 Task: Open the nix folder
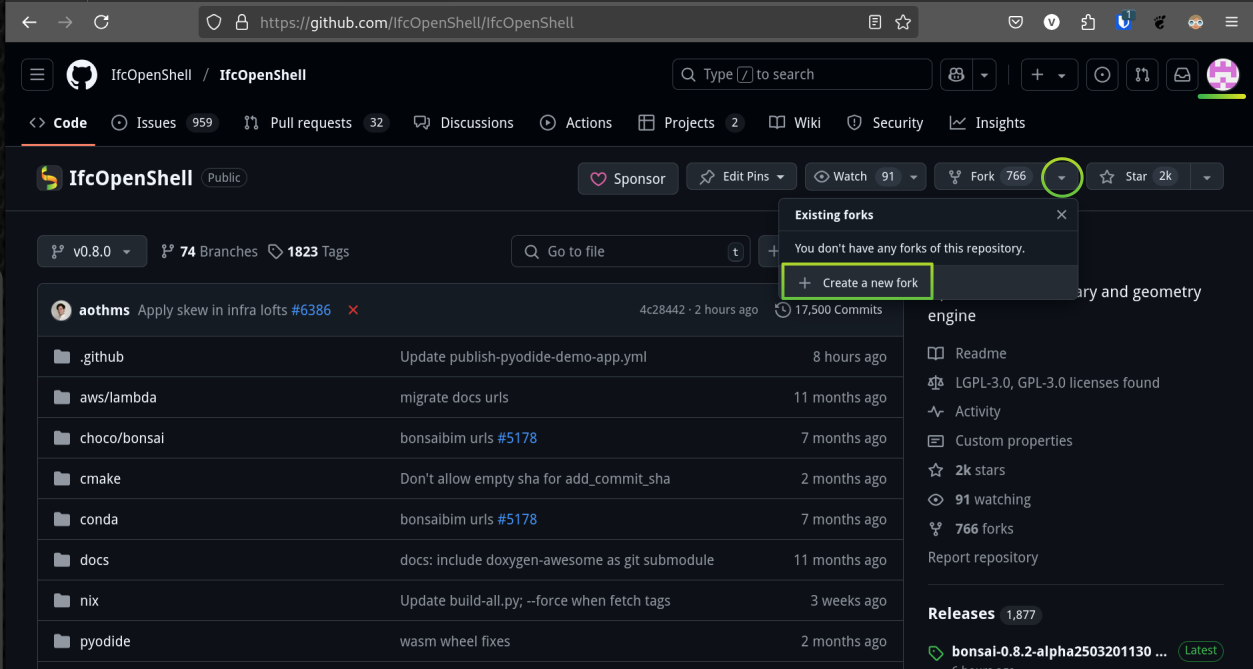[x=89, y=601]
